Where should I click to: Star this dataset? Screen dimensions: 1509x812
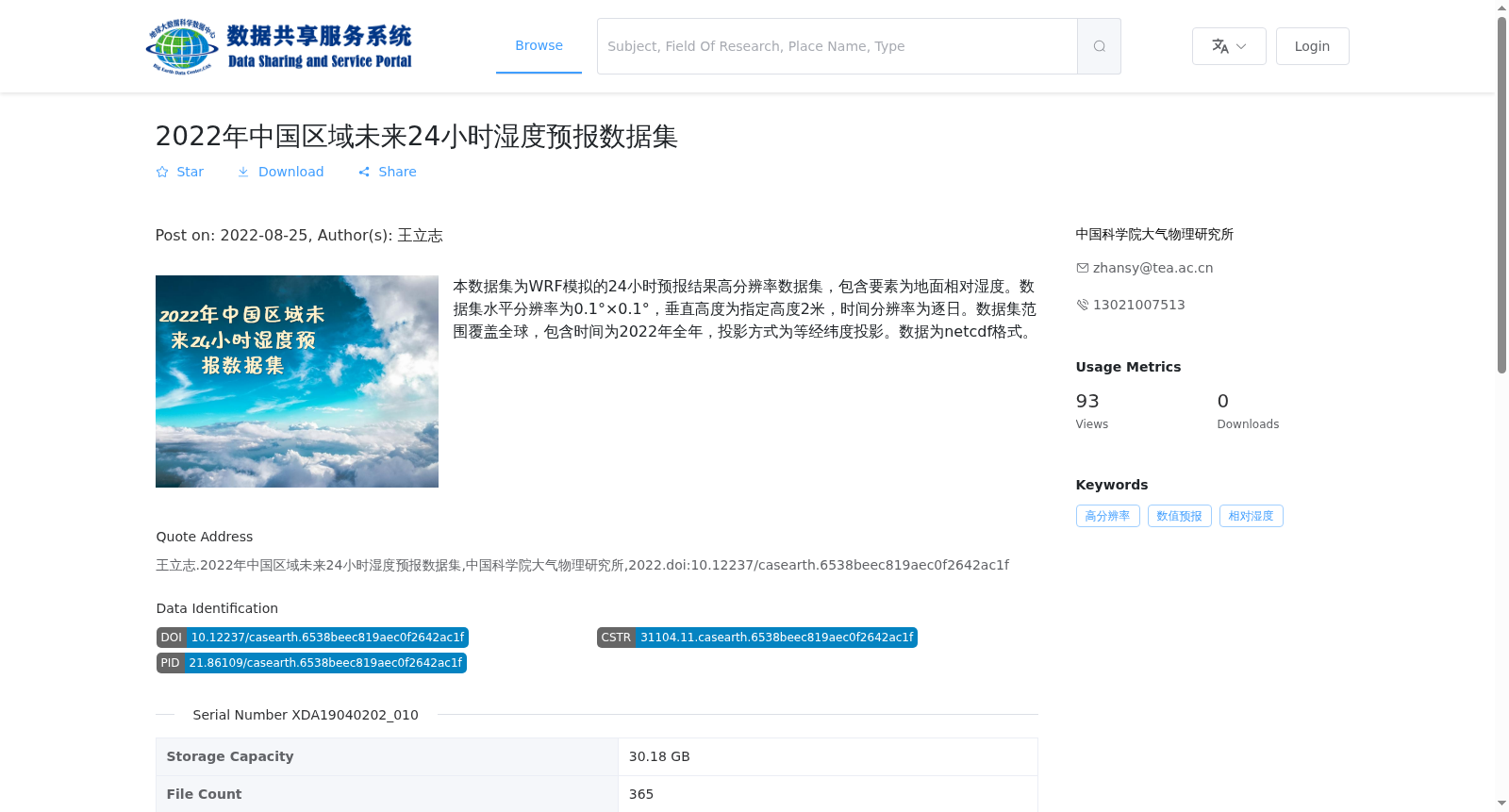click(179, 172)
